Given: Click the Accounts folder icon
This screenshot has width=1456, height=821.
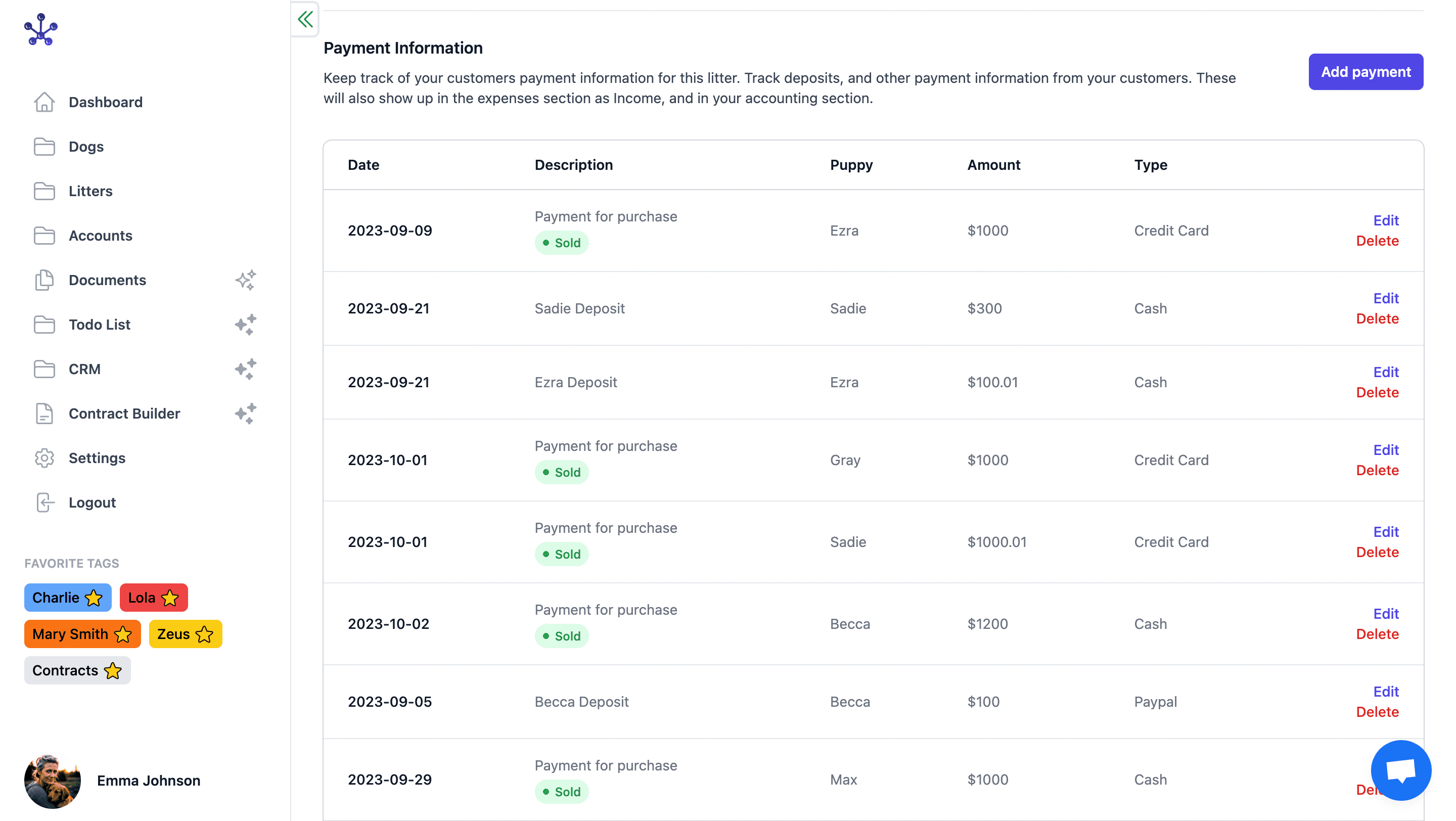Looking at the screenshot, I should click(44, 236).
